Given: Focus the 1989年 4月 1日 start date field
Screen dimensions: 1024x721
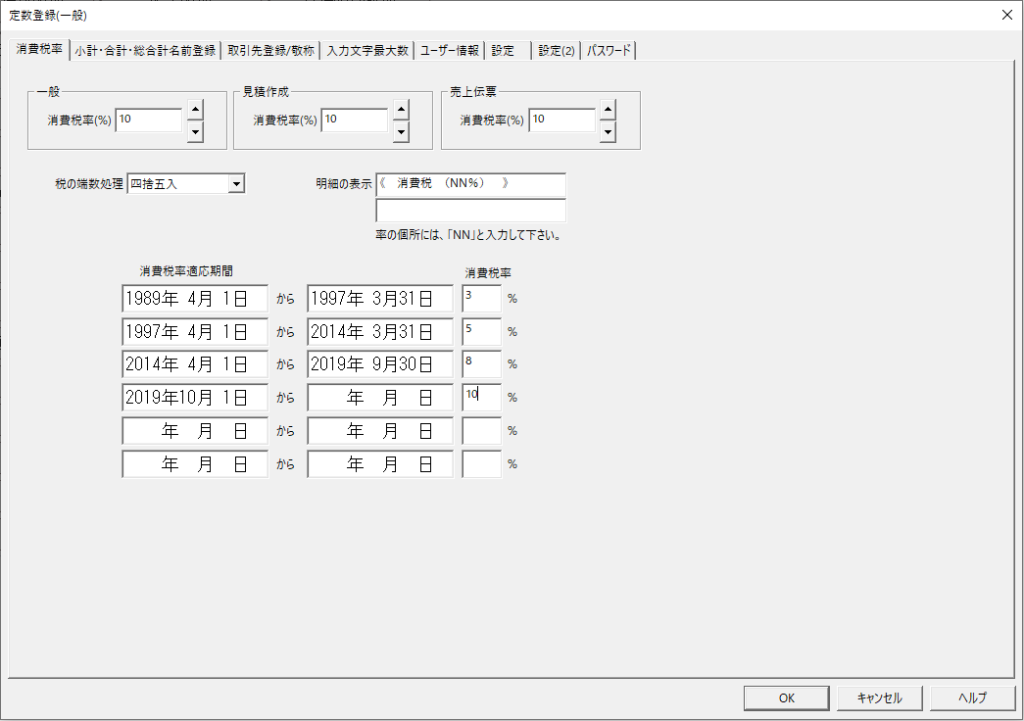Looking at the screenshot, I should click(195, 298).
